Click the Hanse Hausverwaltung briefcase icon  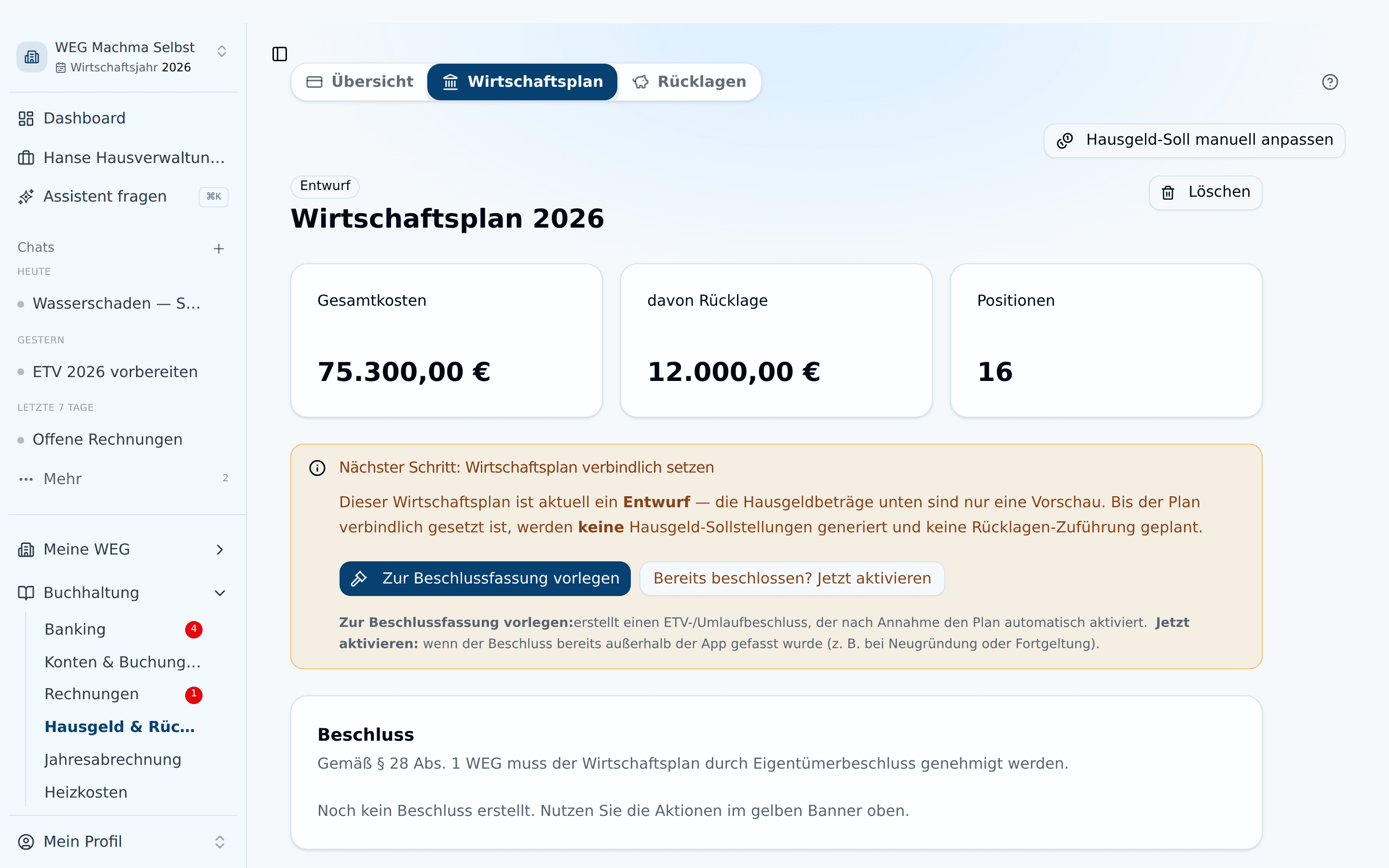tap(26, 157)
